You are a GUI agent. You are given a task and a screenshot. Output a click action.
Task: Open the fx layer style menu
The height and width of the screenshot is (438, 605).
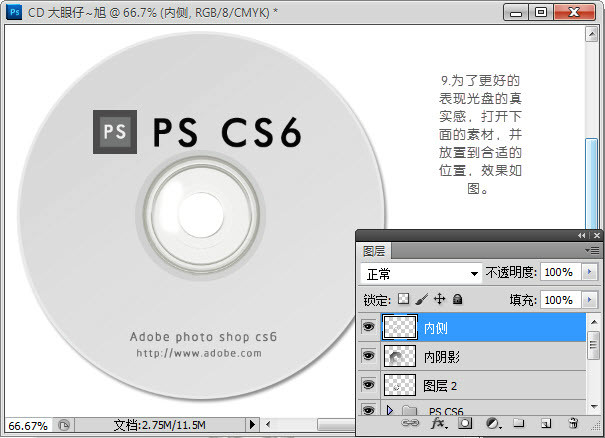click(438, 424)
